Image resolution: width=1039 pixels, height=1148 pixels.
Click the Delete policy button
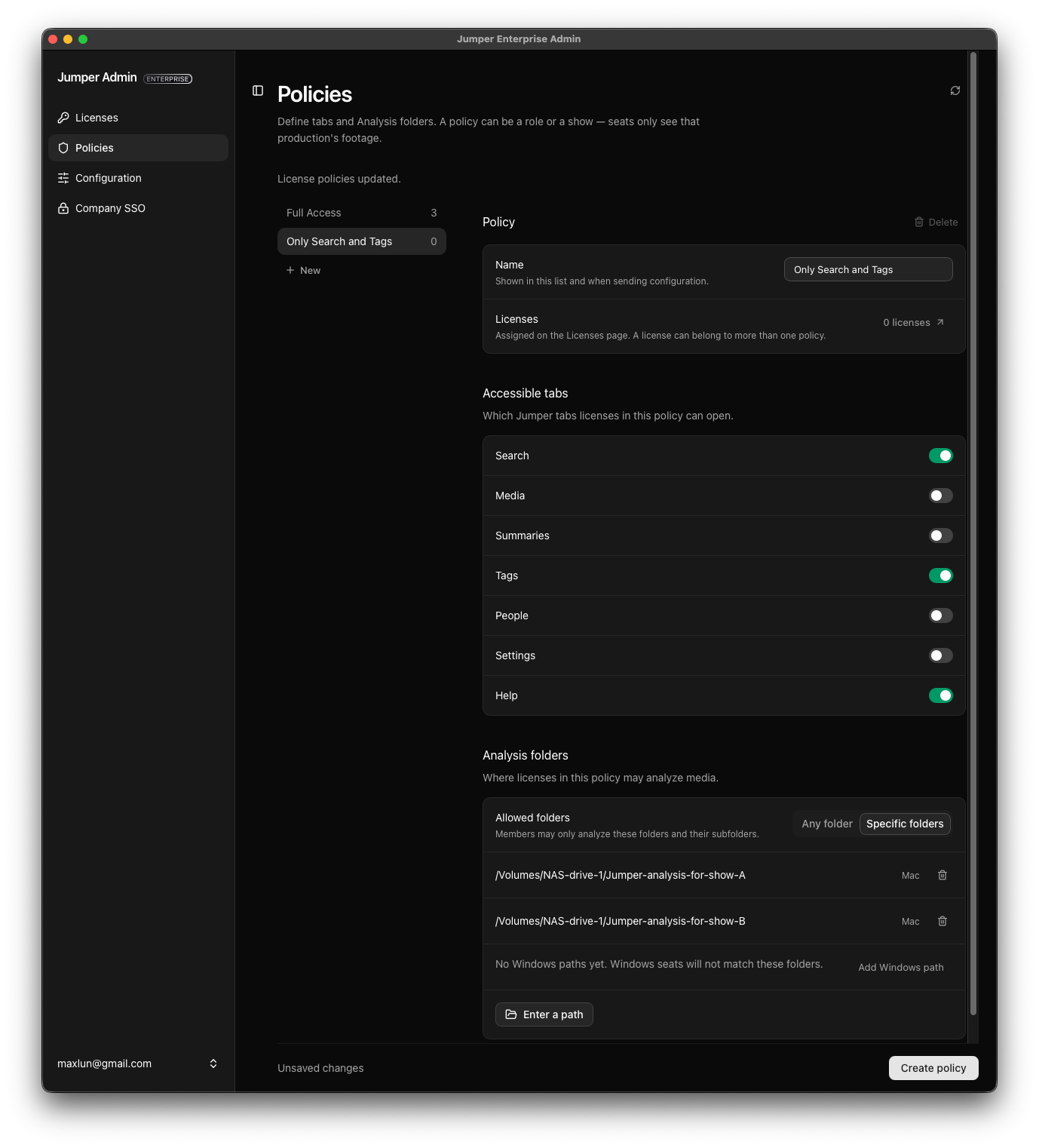[x=936, y=222]
